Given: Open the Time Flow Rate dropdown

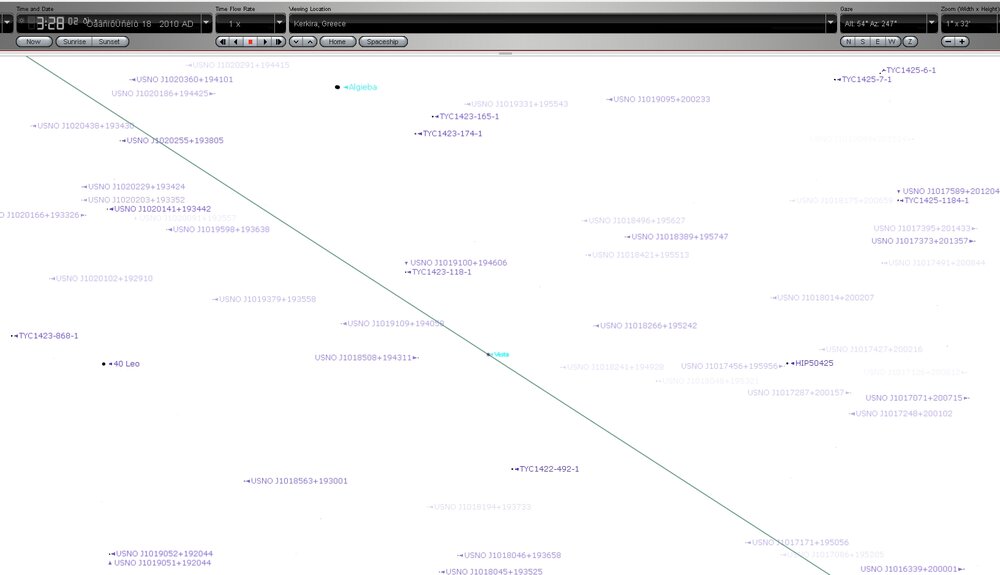Looking at the screenshot, I should (x=279, y=22).
